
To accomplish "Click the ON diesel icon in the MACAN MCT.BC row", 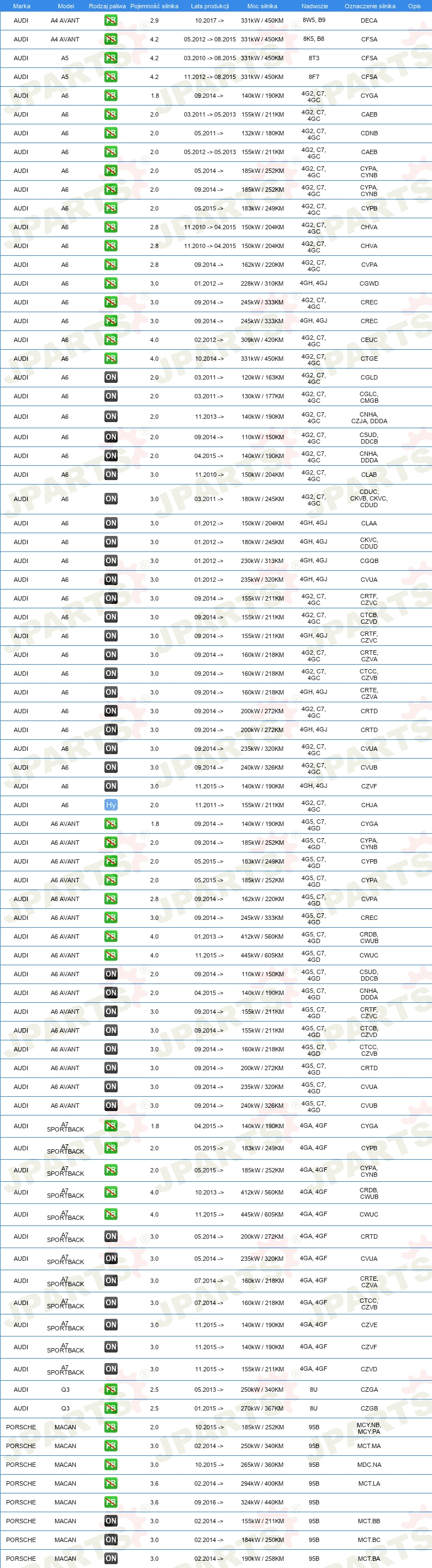I will 110,1539.
